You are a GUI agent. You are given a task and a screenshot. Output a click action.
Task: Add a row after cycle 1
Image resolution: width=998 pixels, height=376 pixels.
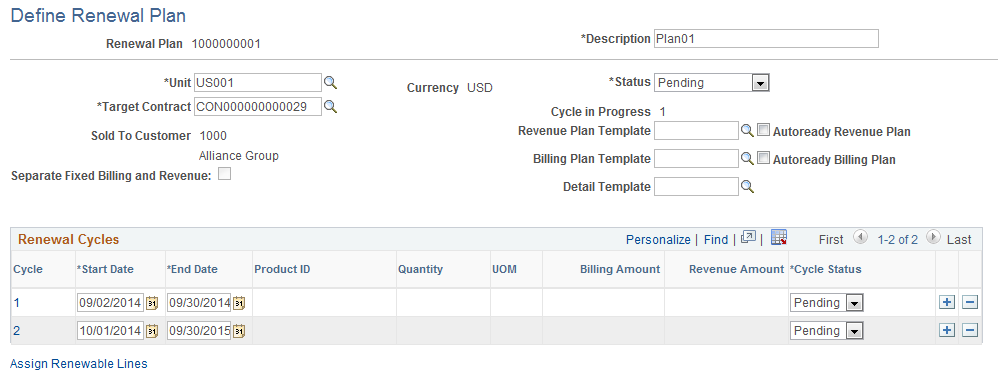tap(947, 302)
